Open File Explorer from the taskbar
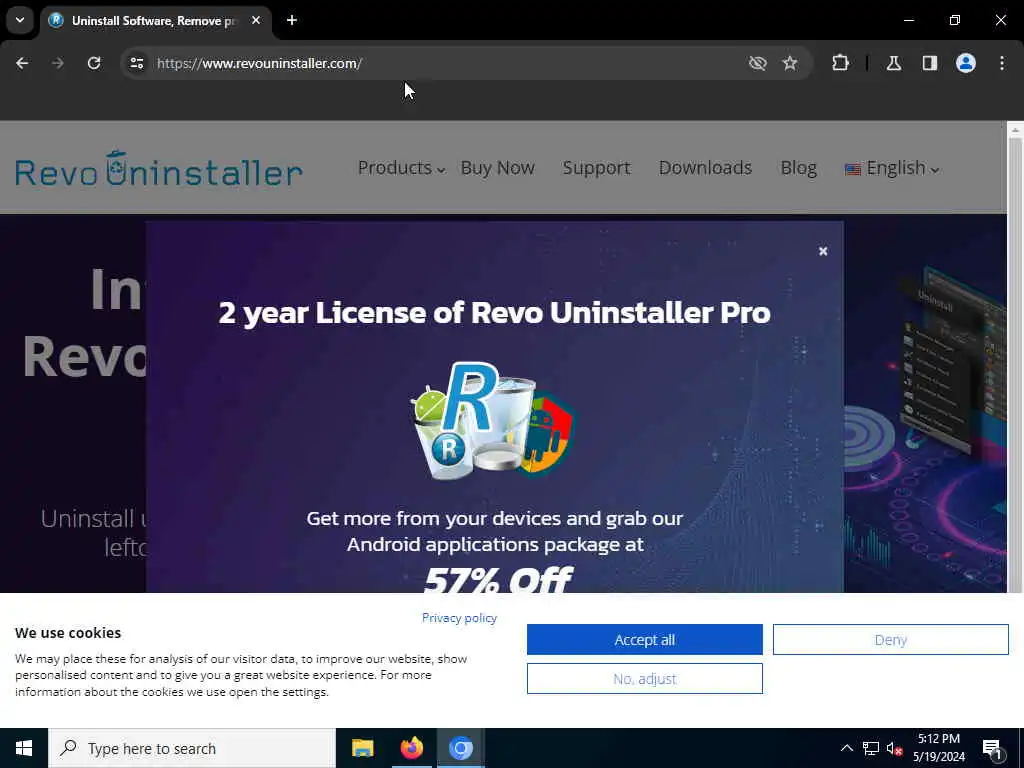Screen dimensions: 1024x768 click(x=362, y=748)
